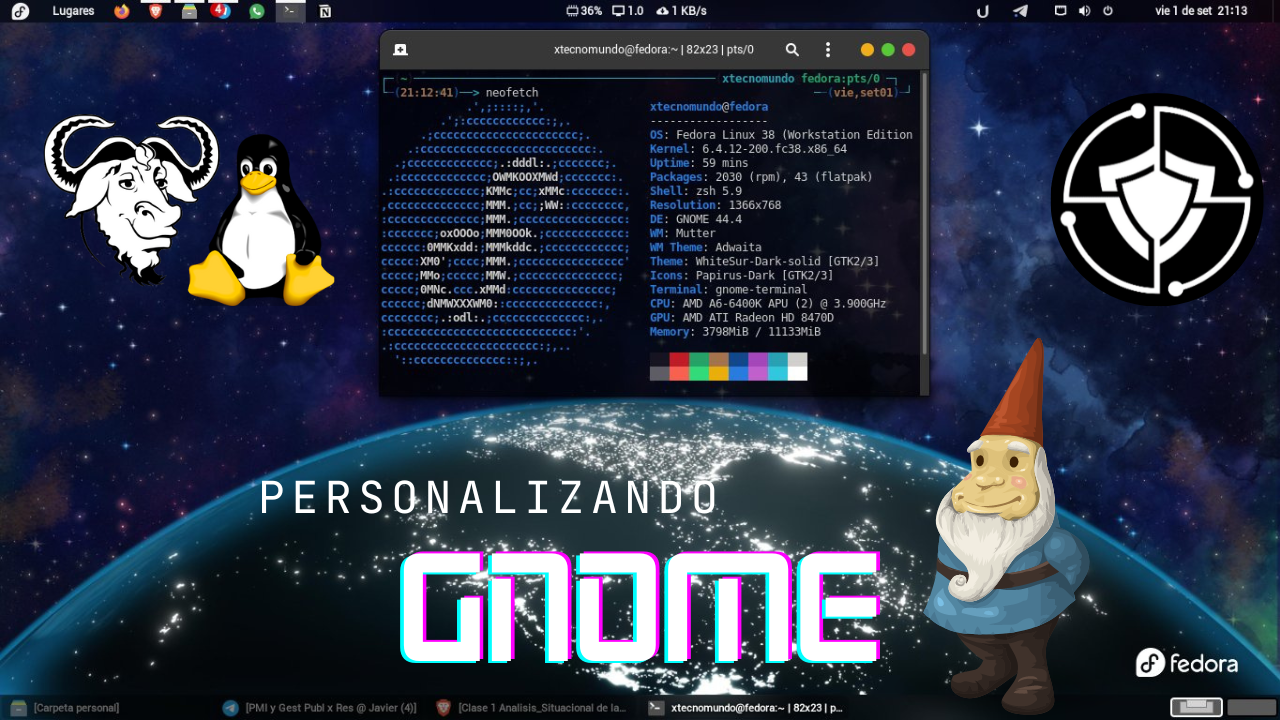
Task: Open the system power menu
Action: click(1108, 11)
